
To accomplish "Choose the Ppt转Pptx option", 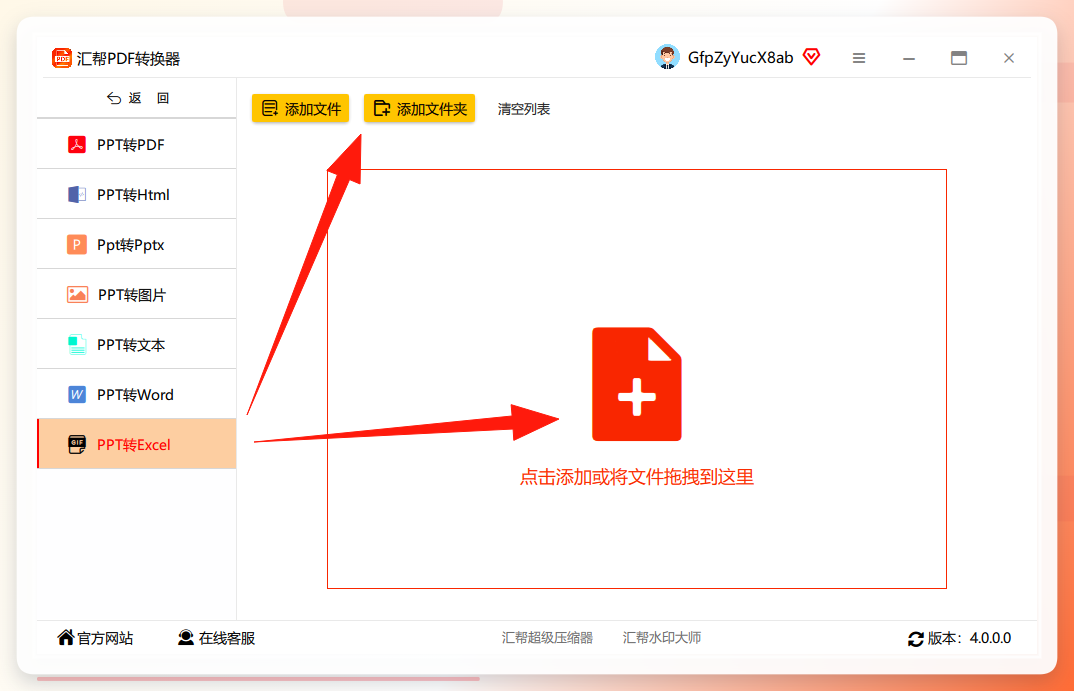I will (136, 244).
